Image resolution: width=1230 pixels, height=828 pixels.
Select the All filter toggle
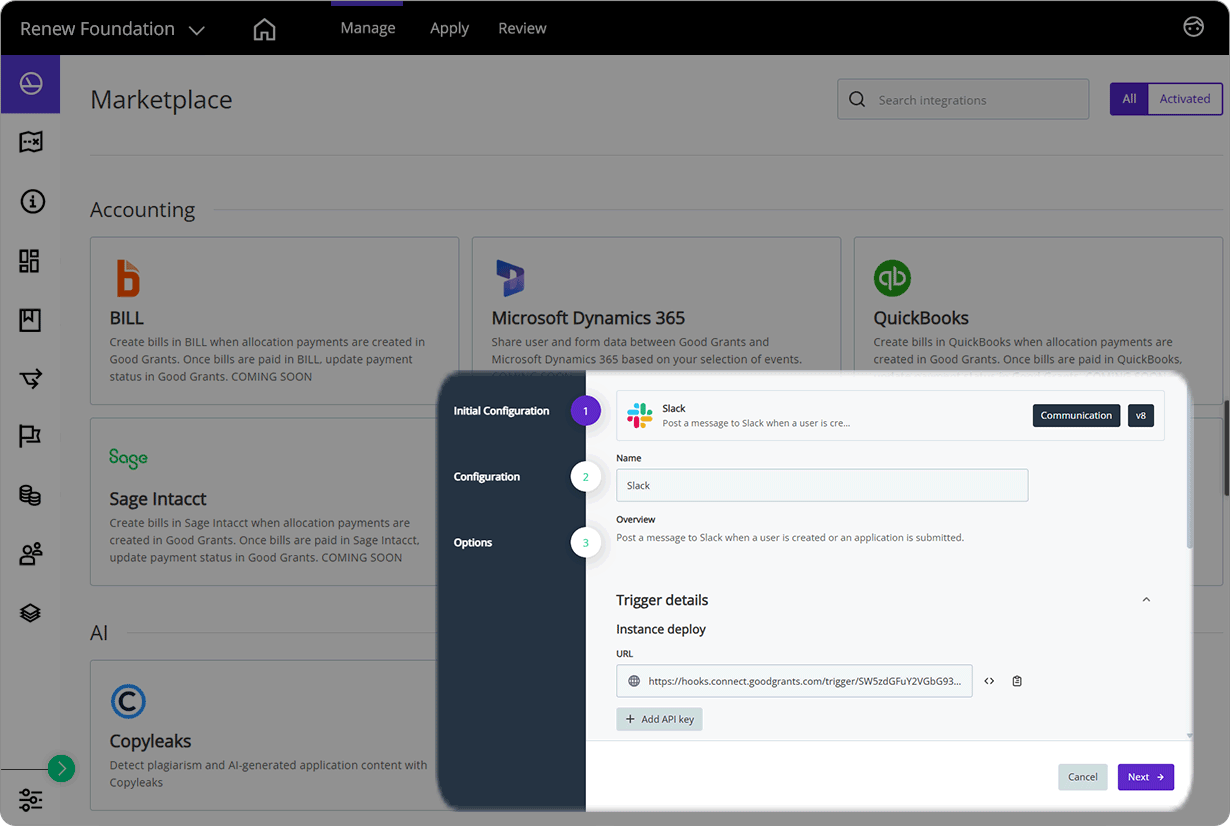(1129, 99)
